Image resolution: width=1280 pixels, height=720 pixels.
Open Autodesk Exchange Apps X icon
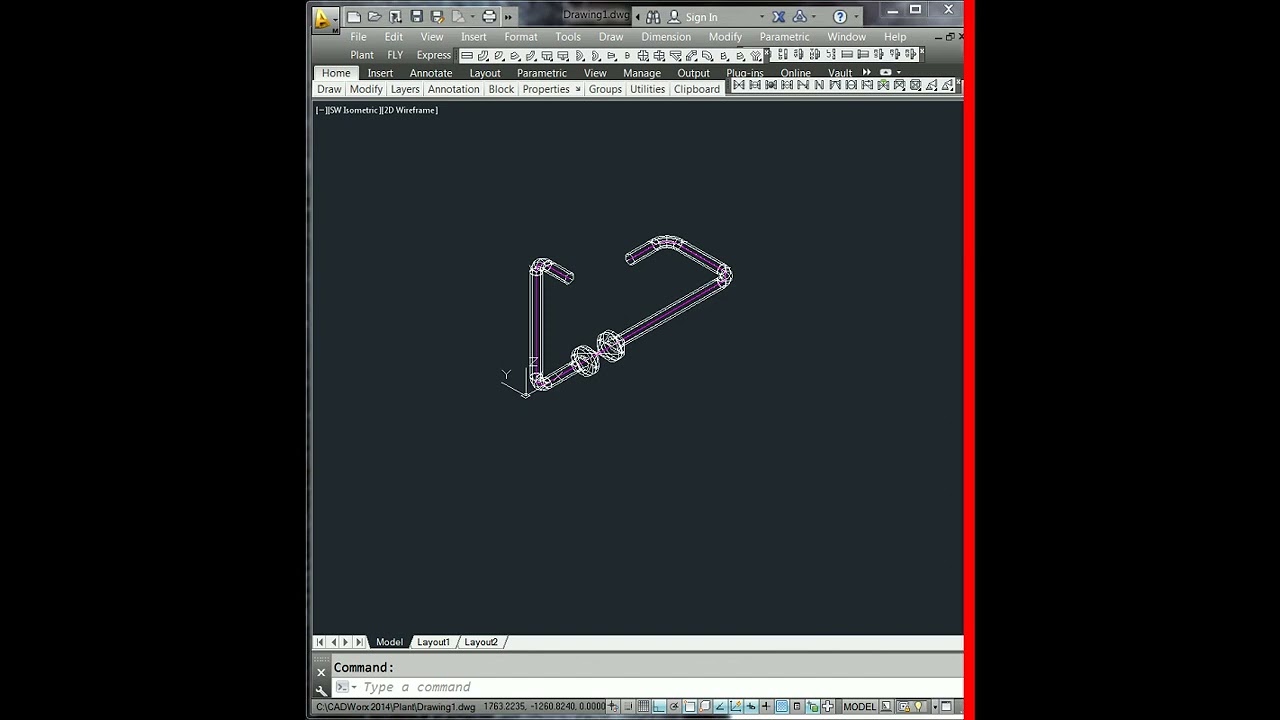click(779, 17)
